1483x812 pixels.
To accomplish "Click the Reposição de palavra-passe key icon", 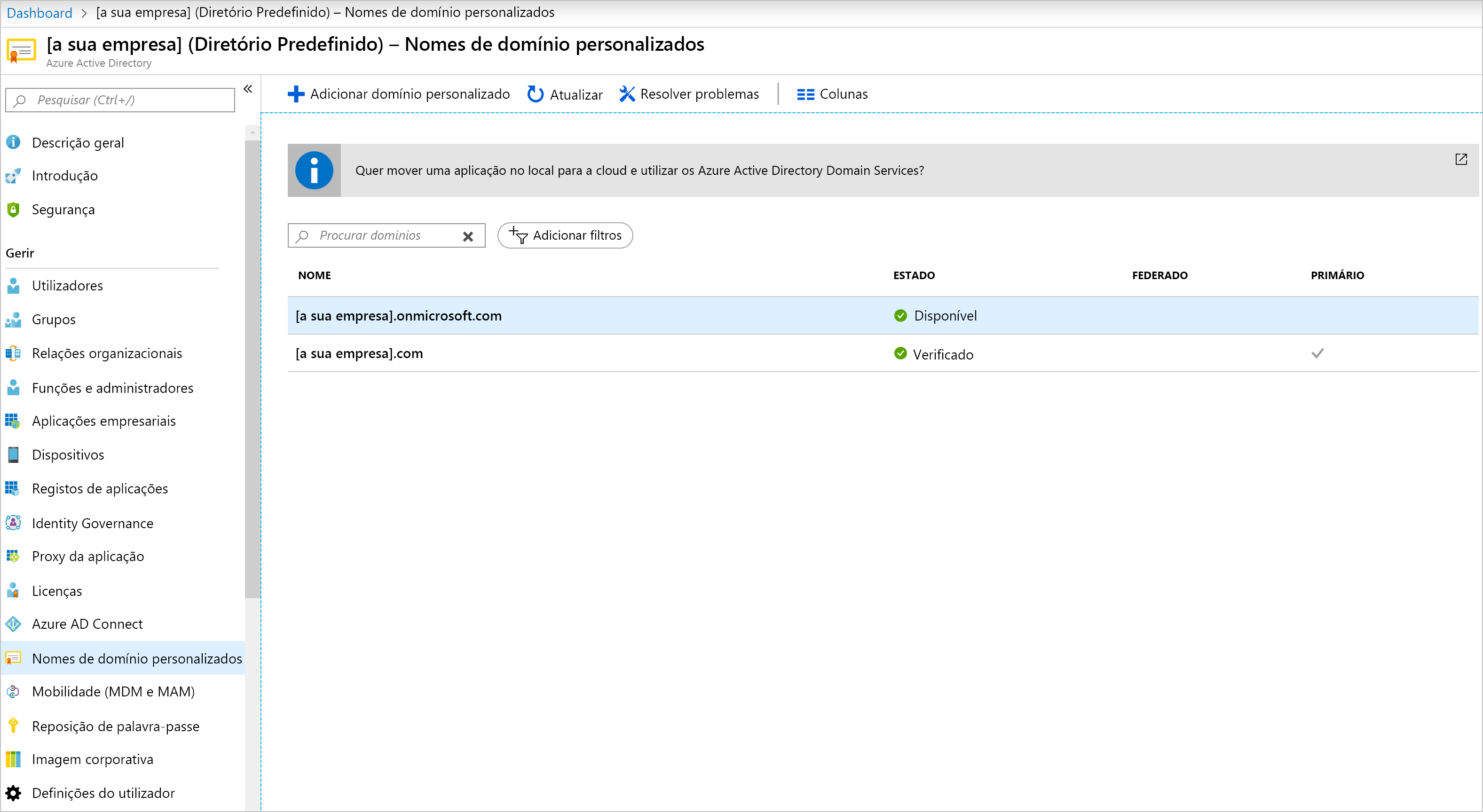I will [x=13, y=726].
